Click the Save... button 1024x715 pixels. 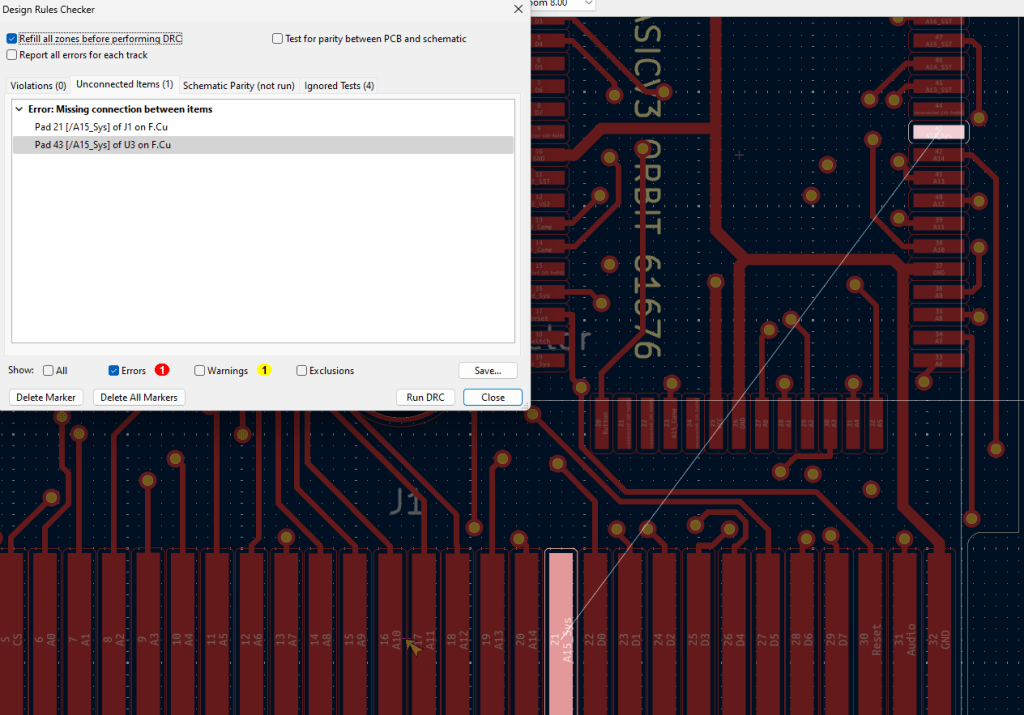tap(488, 371)
